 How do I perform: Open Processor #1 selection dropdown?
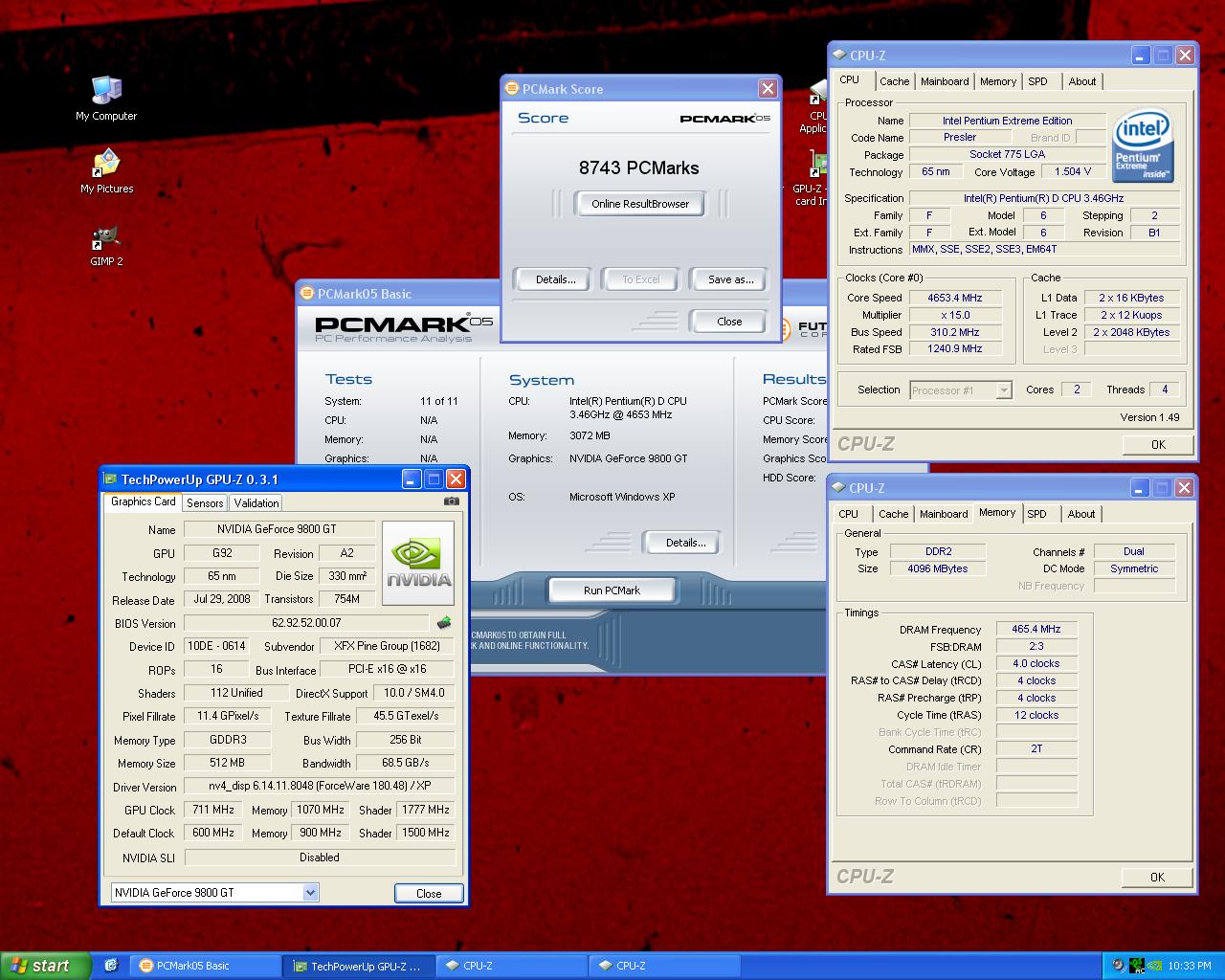(x=961, y=390)
